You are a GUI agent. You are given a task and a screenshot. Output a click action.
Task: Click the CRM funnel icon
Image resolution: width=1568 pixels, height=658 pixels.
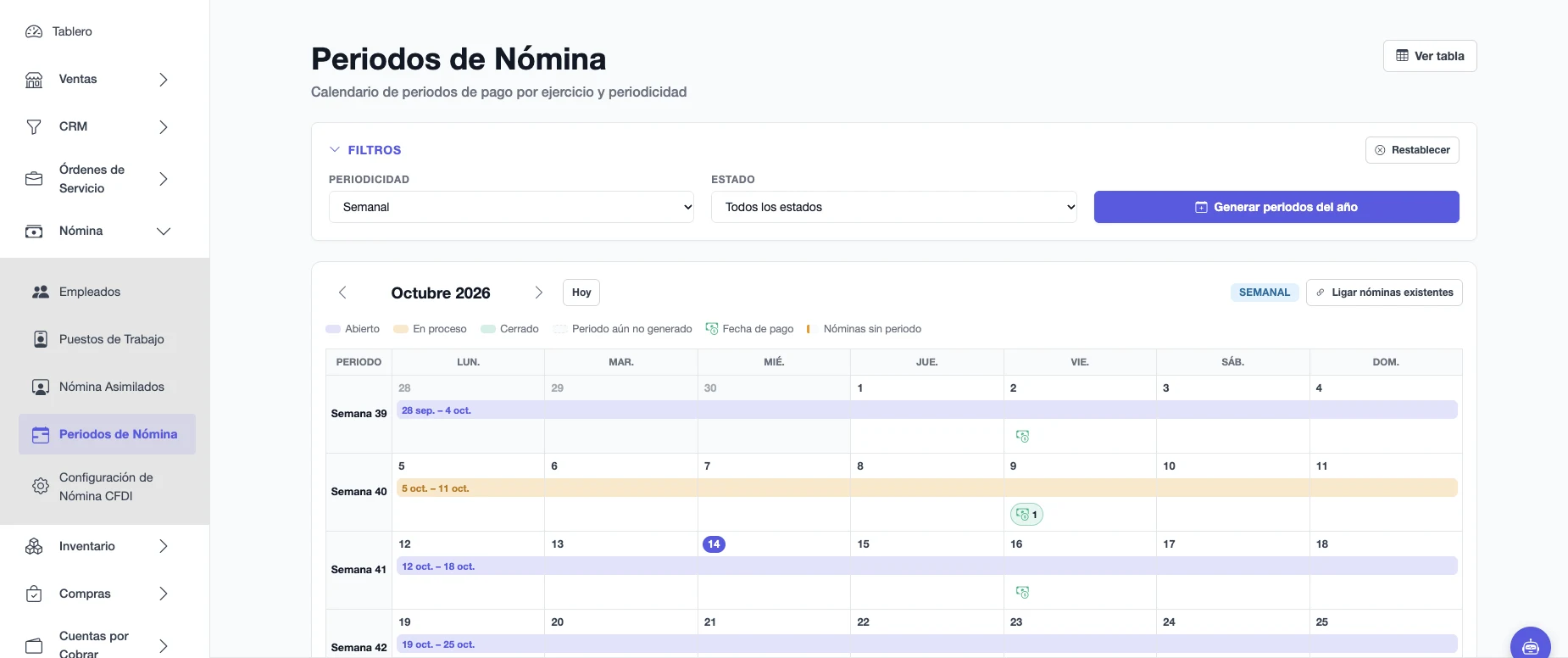point(34,127)
